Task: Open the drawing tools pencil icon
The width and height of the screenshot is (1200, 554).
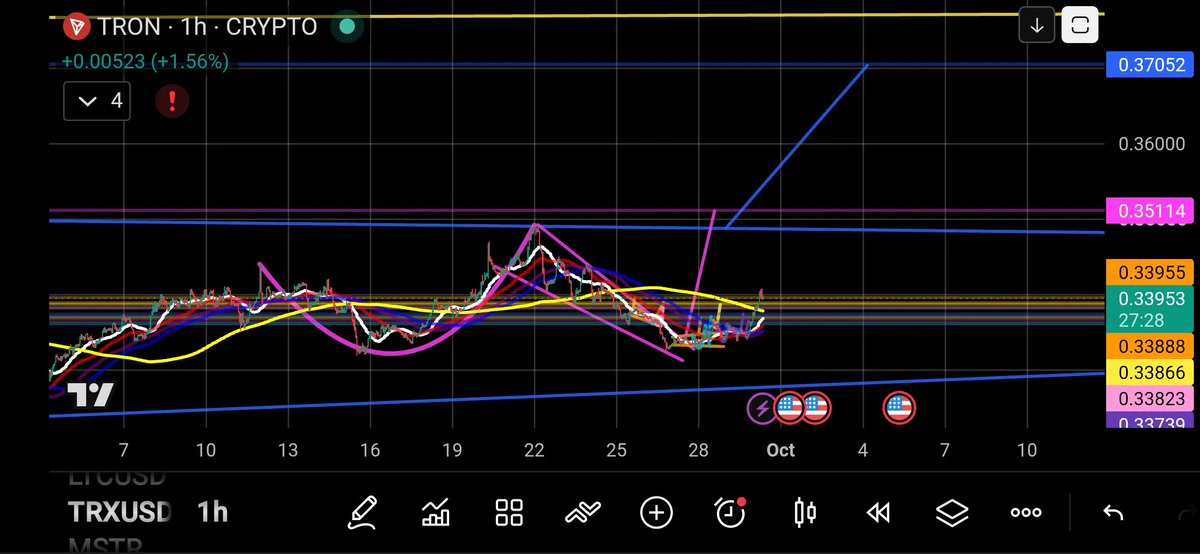Action: 362,513
